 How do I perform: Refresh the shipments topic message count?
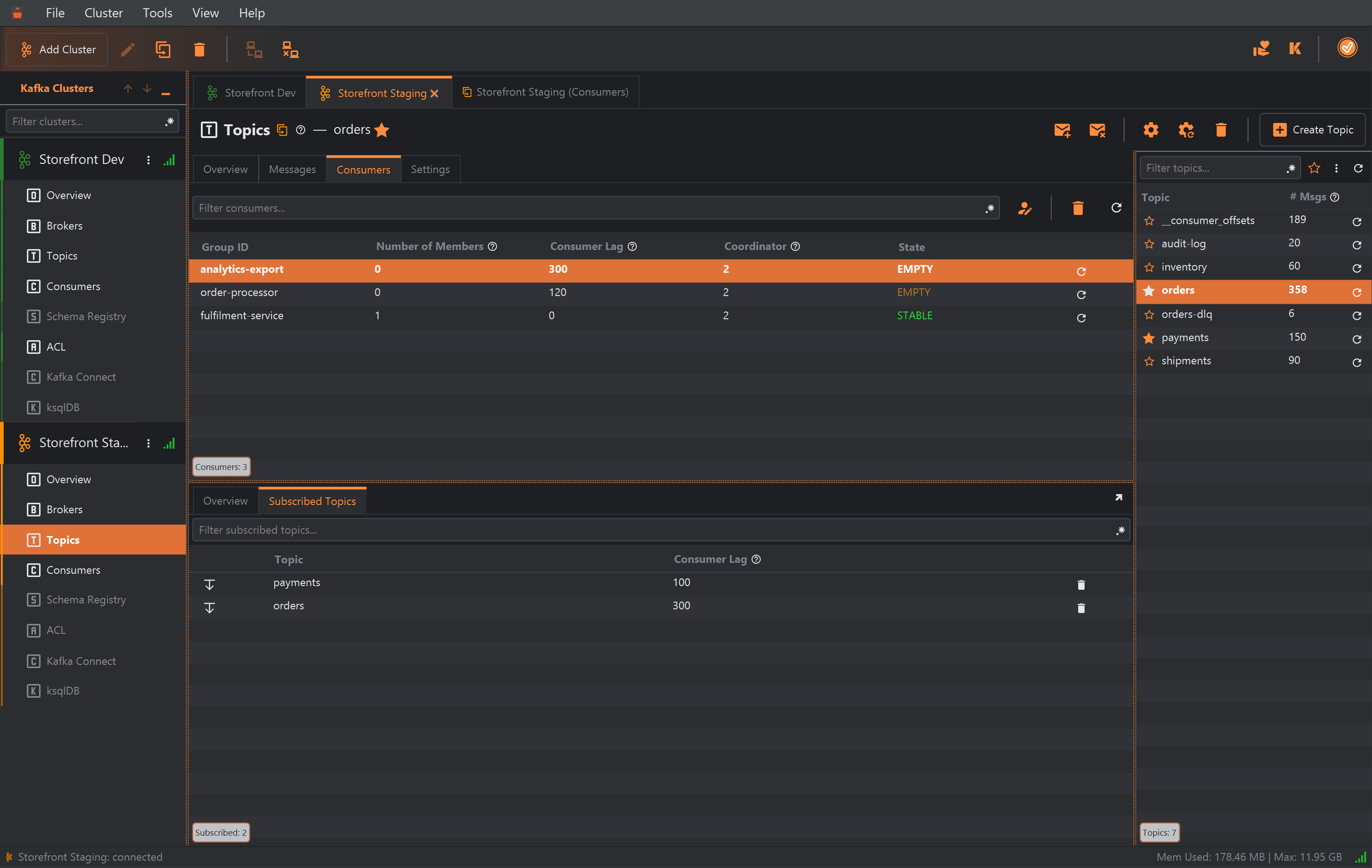tap(1357, 363)
